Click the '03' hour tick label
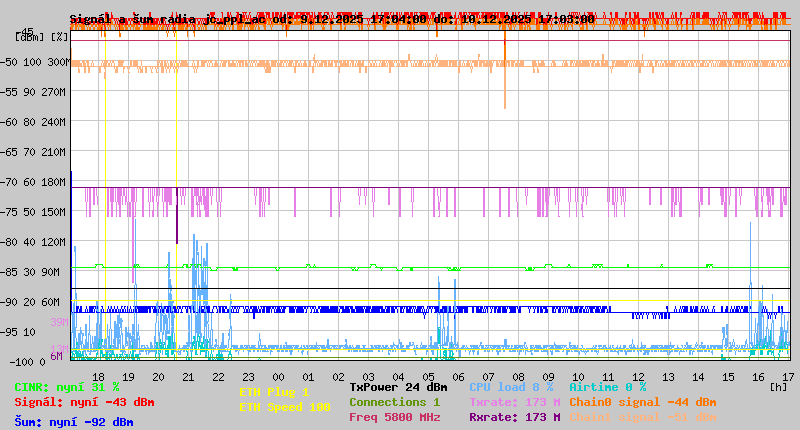 (x=368, y=377)
